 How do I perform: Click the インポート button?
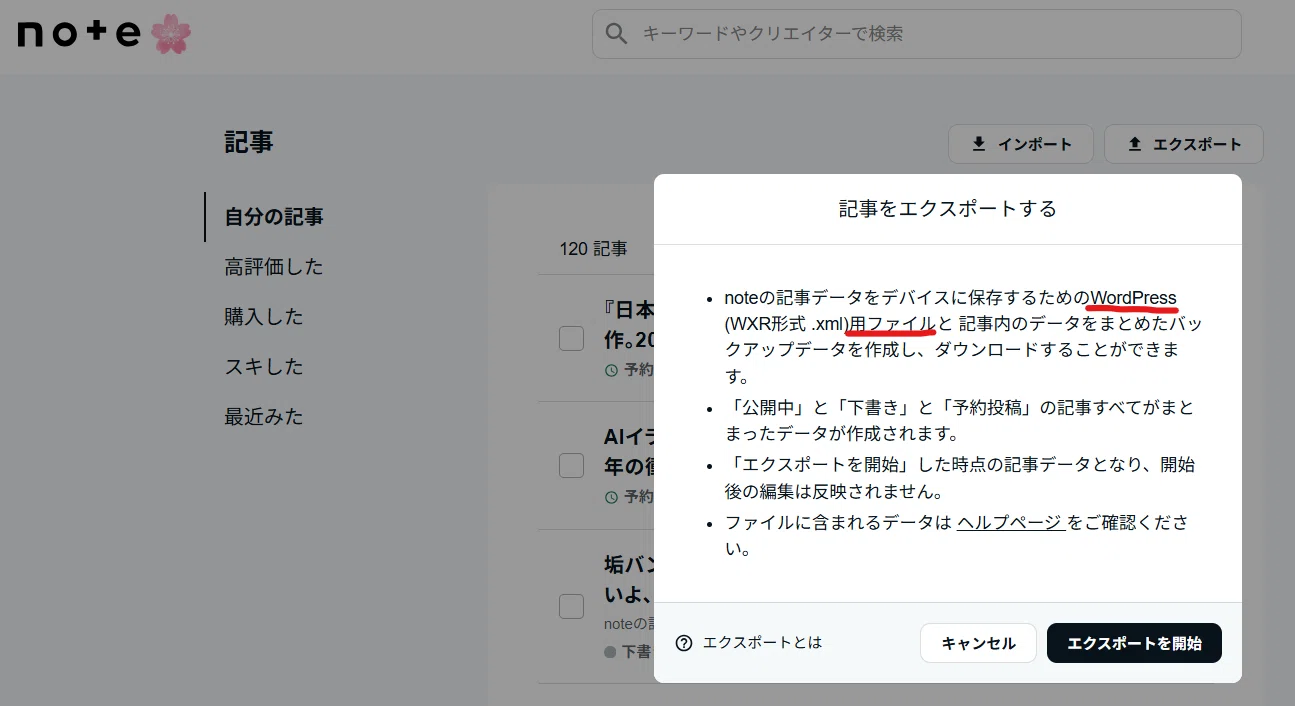click(1021, 144)
